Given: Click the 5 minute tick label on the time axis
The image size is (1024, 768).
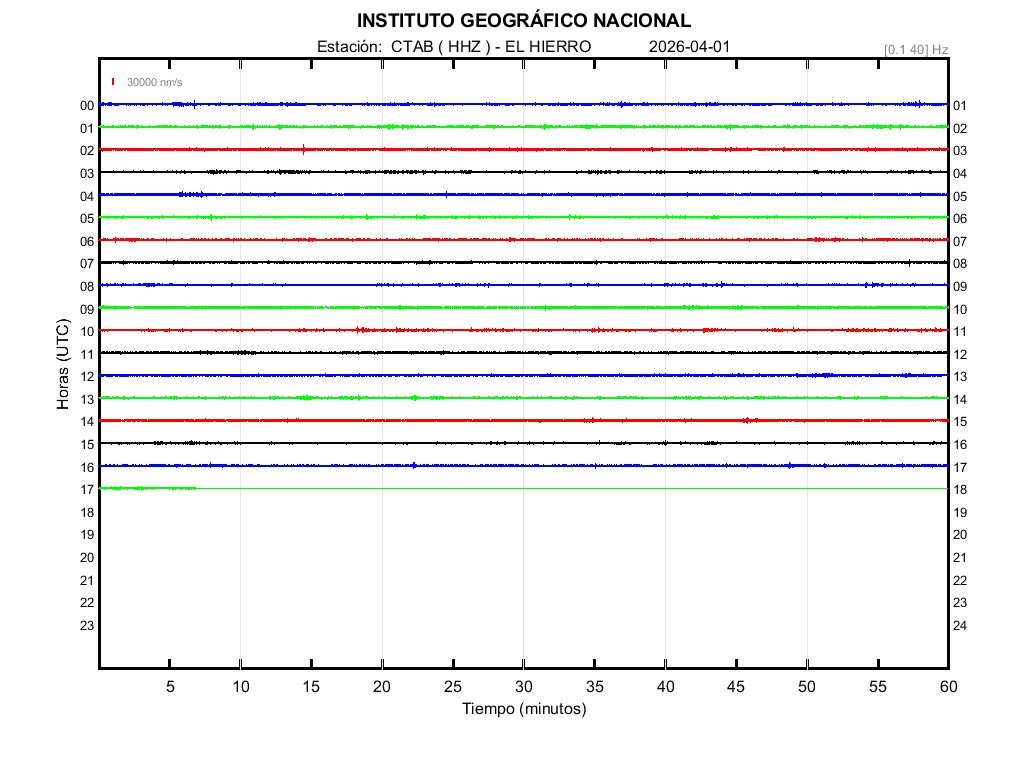Looking at the screenshot, I should [x=170, y=687].
